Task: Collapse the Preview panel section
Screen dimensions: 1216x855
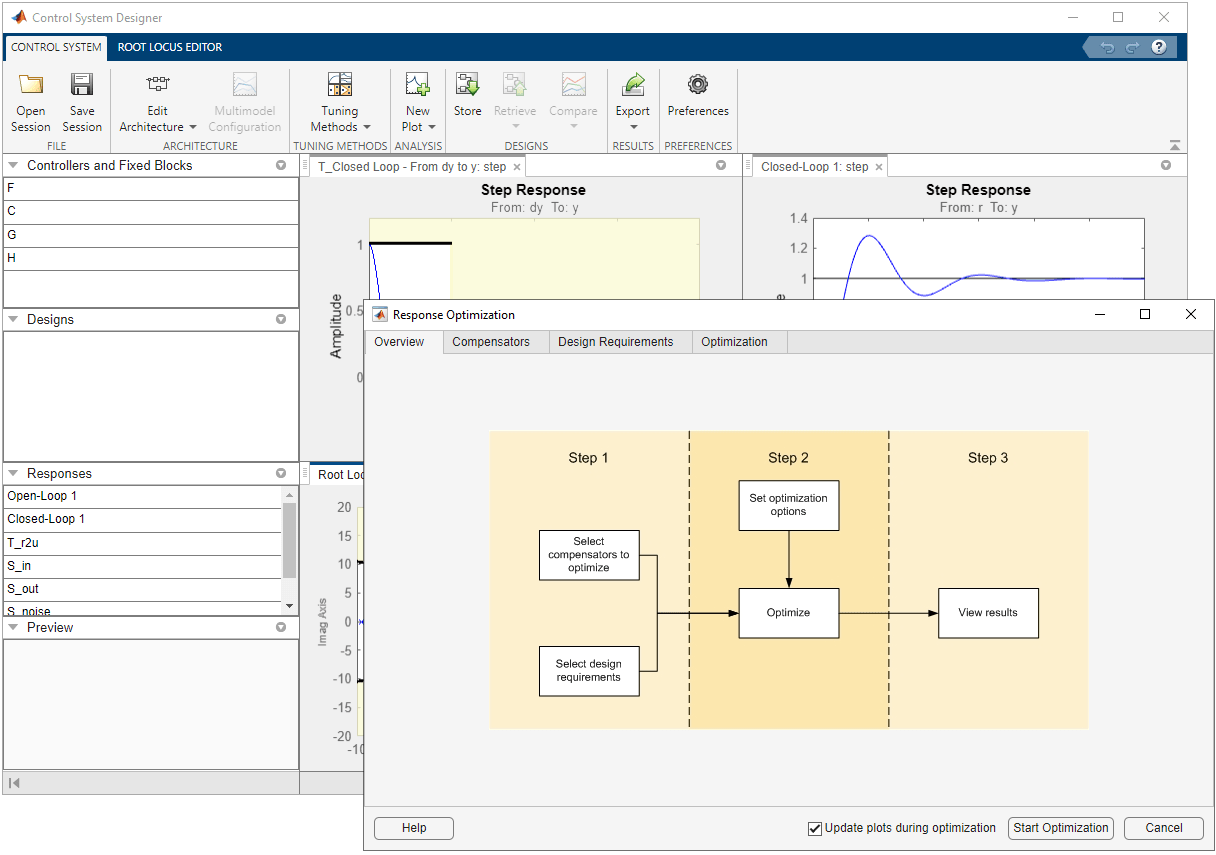Action: [x=14, y=628]
